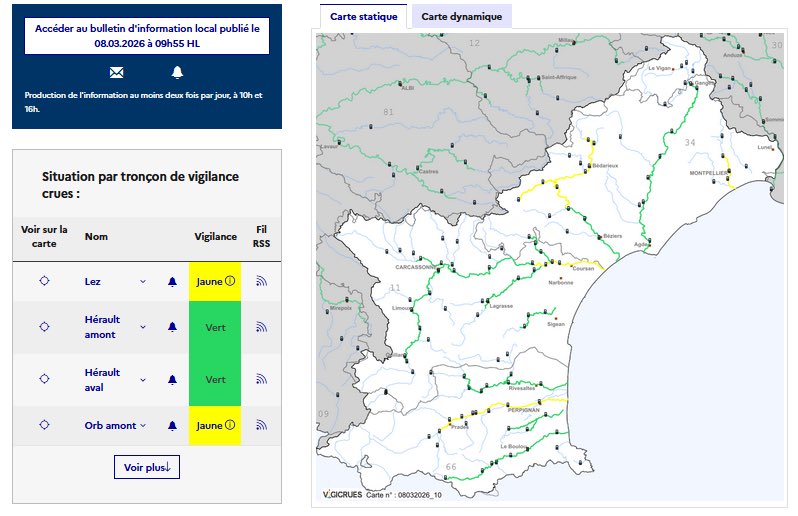
Task: Open RSS feed for Hérault amont
Action: 261,327
